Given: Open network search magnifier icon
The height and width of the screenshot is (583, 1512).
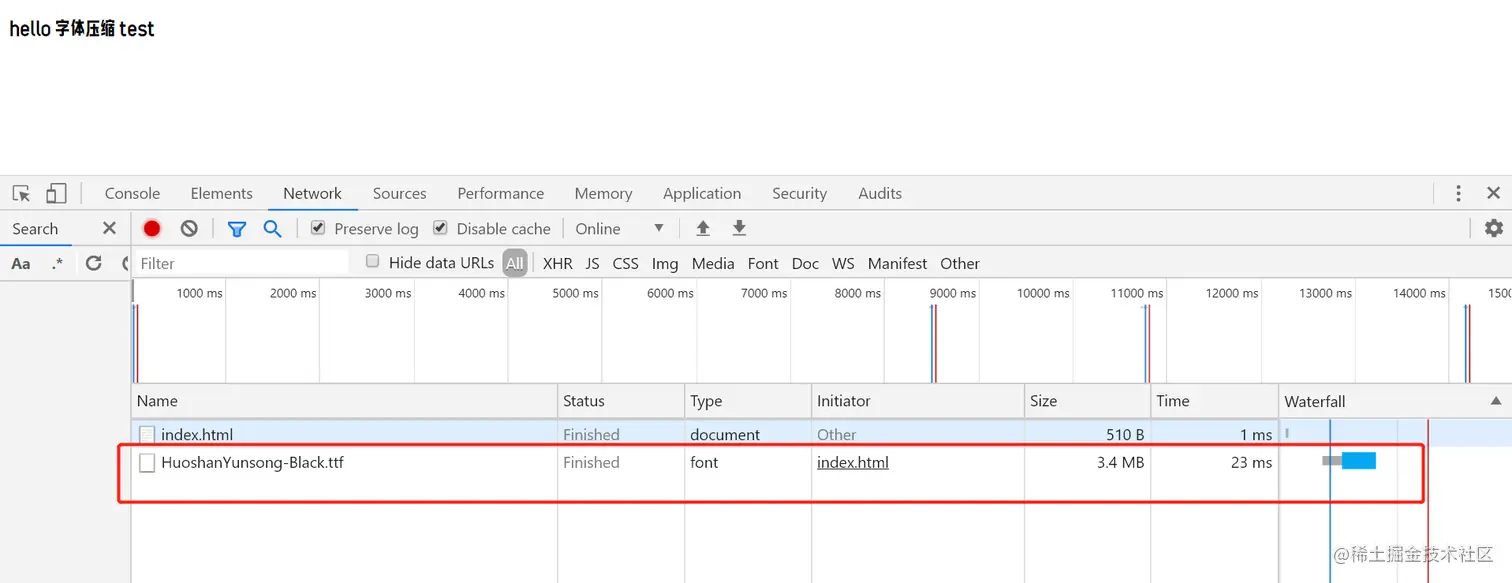Looking at the screenshot, I should (272, 229).
